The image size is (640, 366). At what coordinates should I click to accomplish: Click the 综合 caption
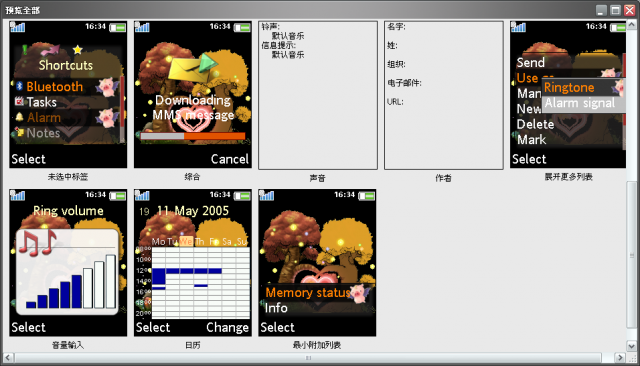[x=192, y=177]
